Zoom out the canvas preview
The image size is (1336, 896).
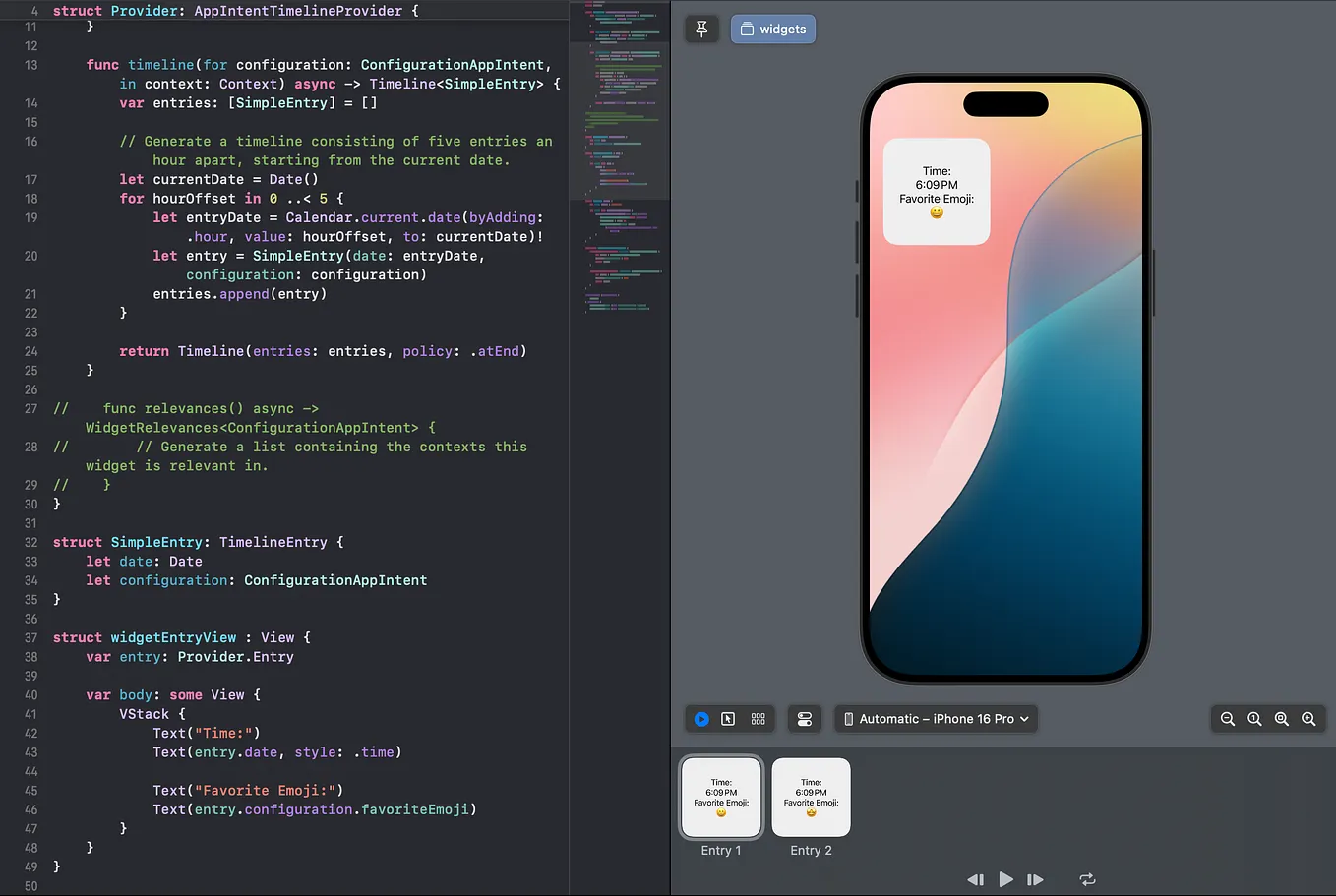point(1228,718)
